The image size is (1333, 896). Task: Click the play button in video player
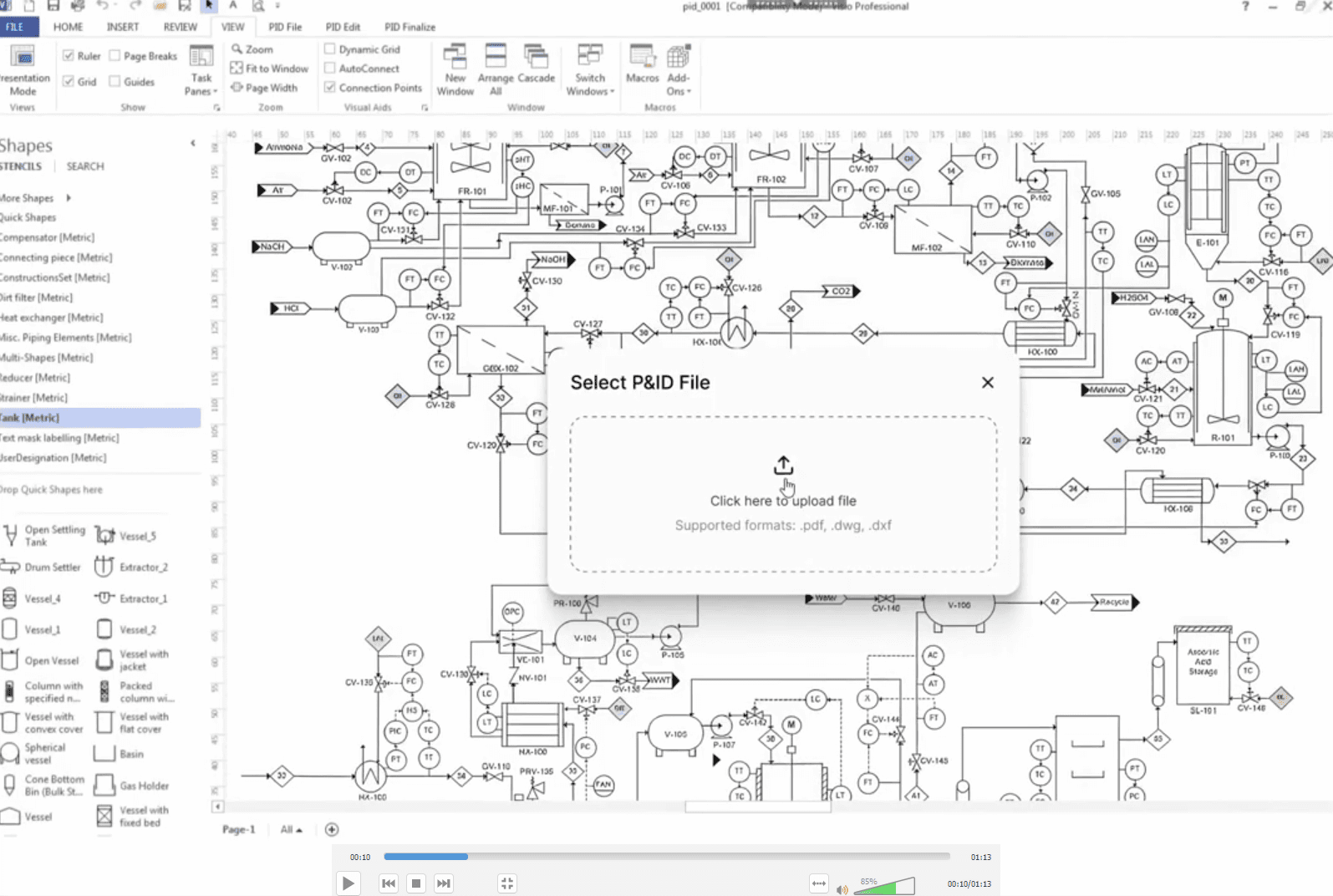[349, 883]
